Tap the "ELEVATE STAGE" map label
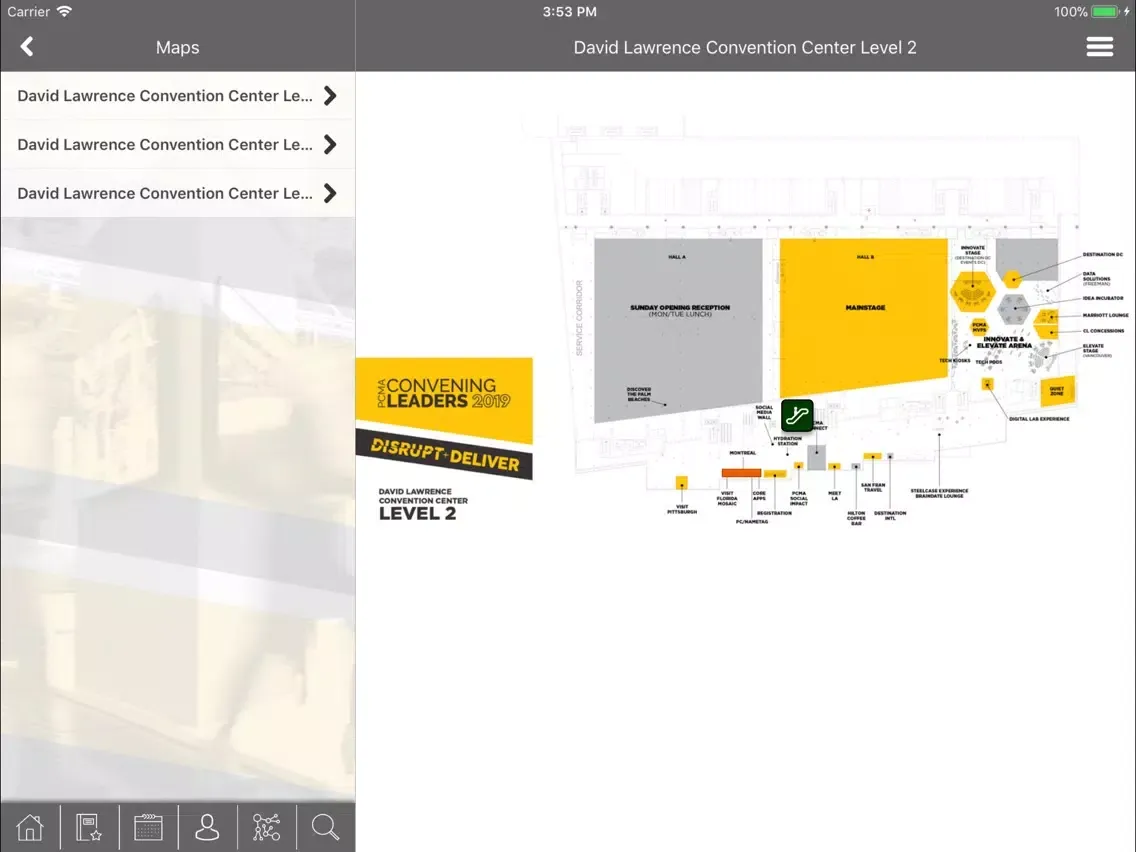 click(x=1093, y=348)
